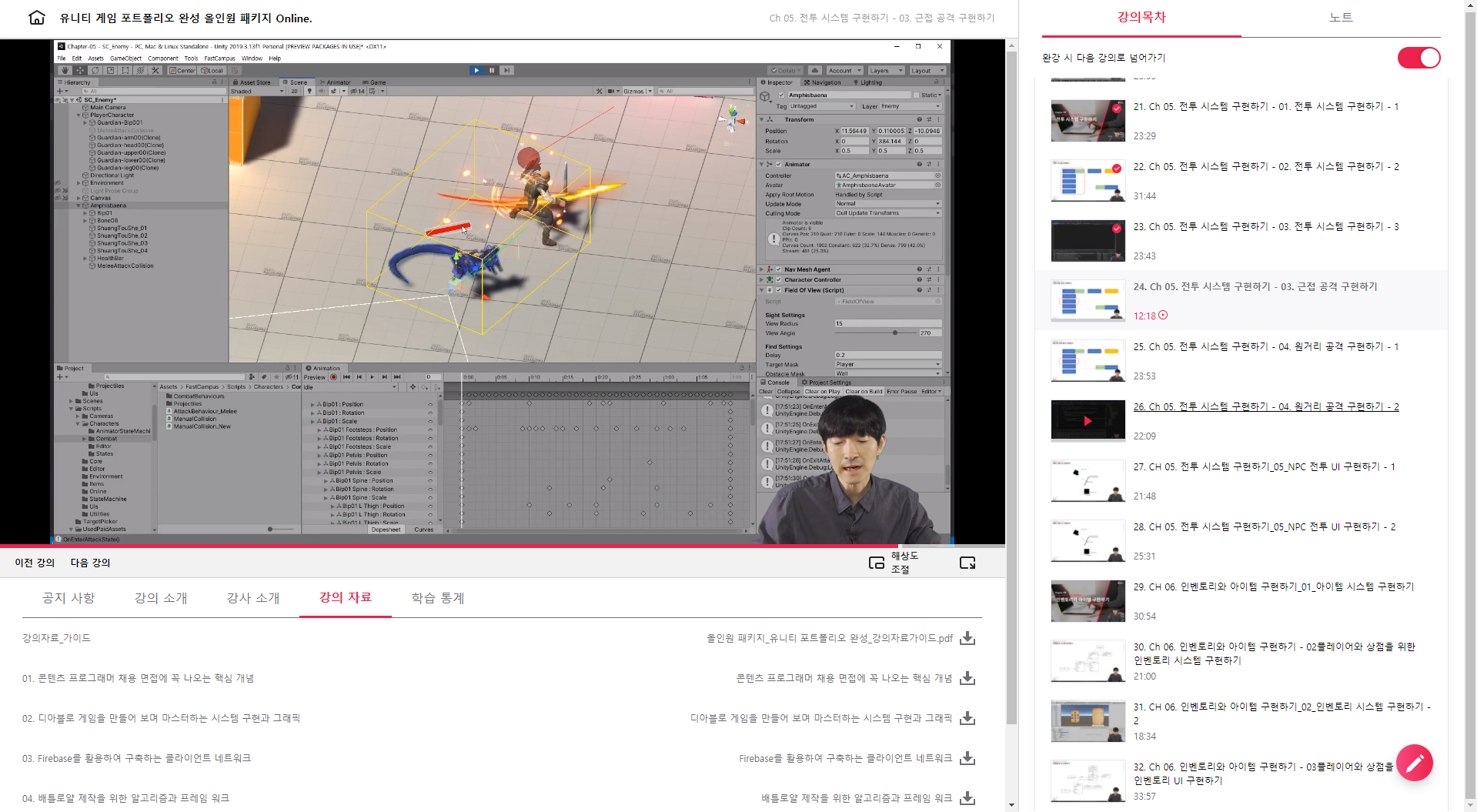The width and height of the screenshot is (1477, 812).
Task: Click the Hierarchy add plus button
Action: 61,91
